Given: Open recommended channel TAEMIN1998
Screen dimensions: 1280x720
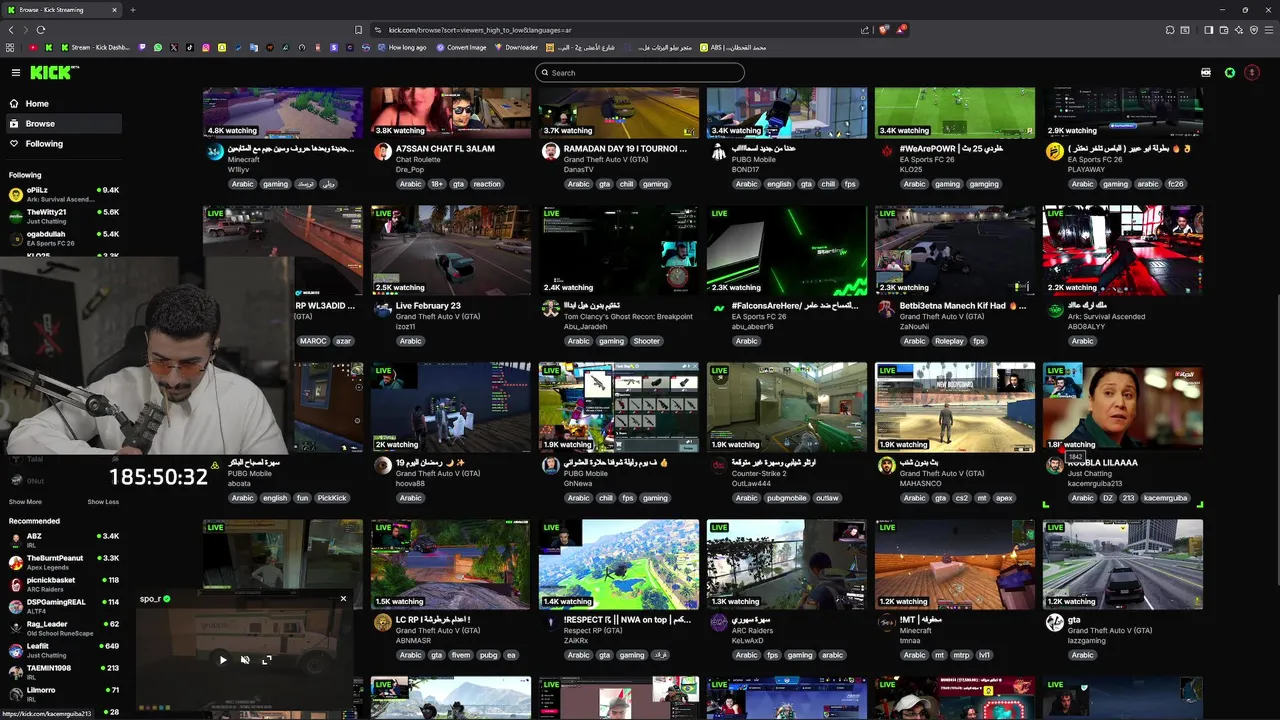Looking at the screenshot, I should coord(63,673).
